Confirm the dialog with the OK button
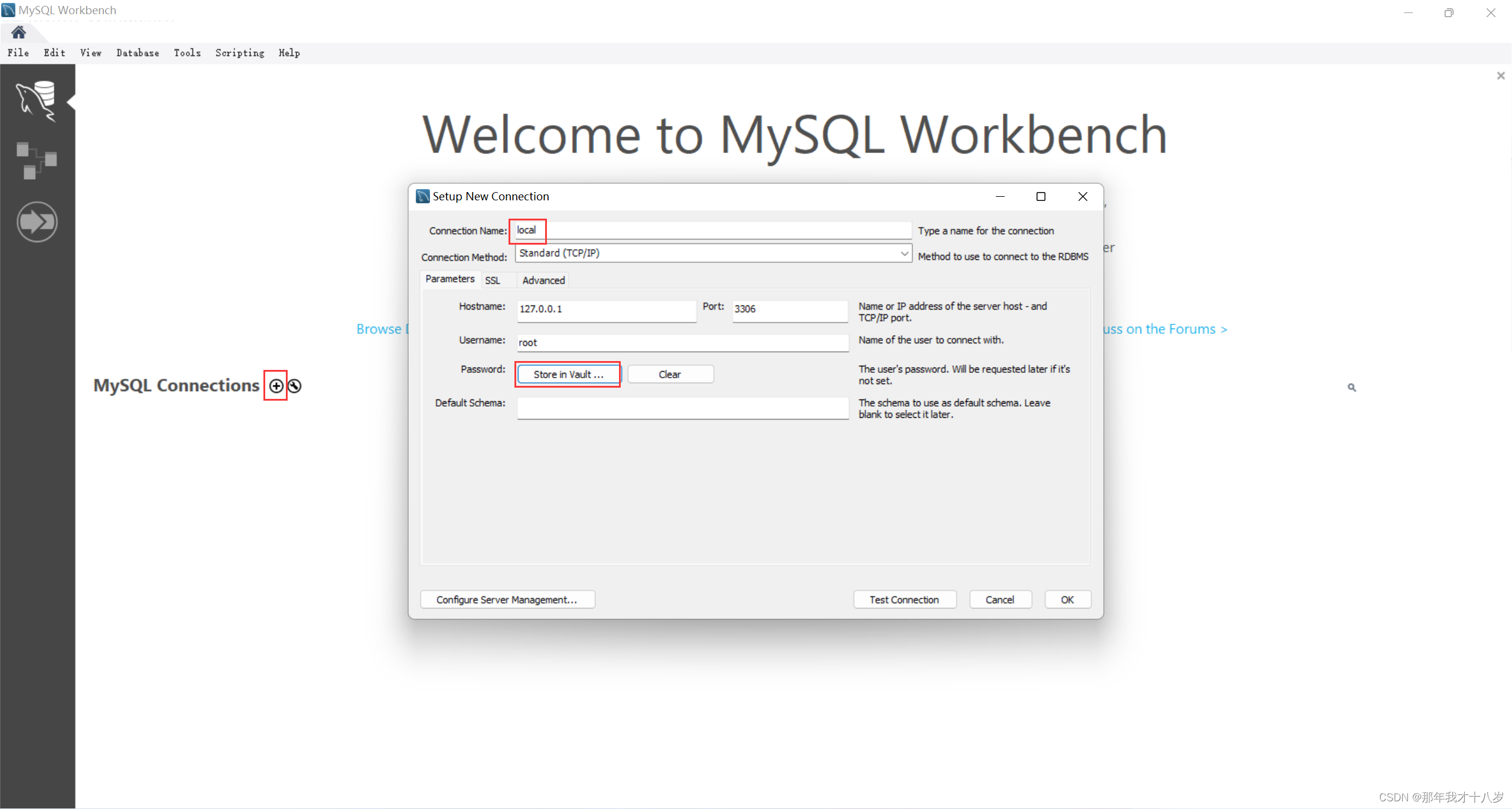The width and height of the screenshot is (1512, 809). [x=1067, y=600]
